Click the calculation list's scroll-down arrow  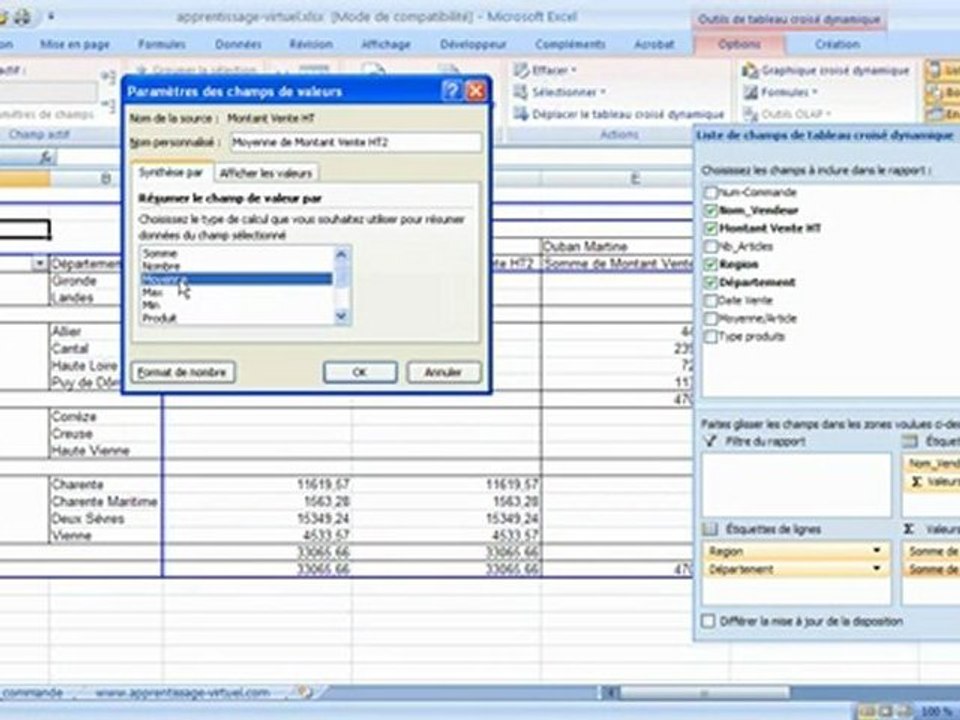342,316
